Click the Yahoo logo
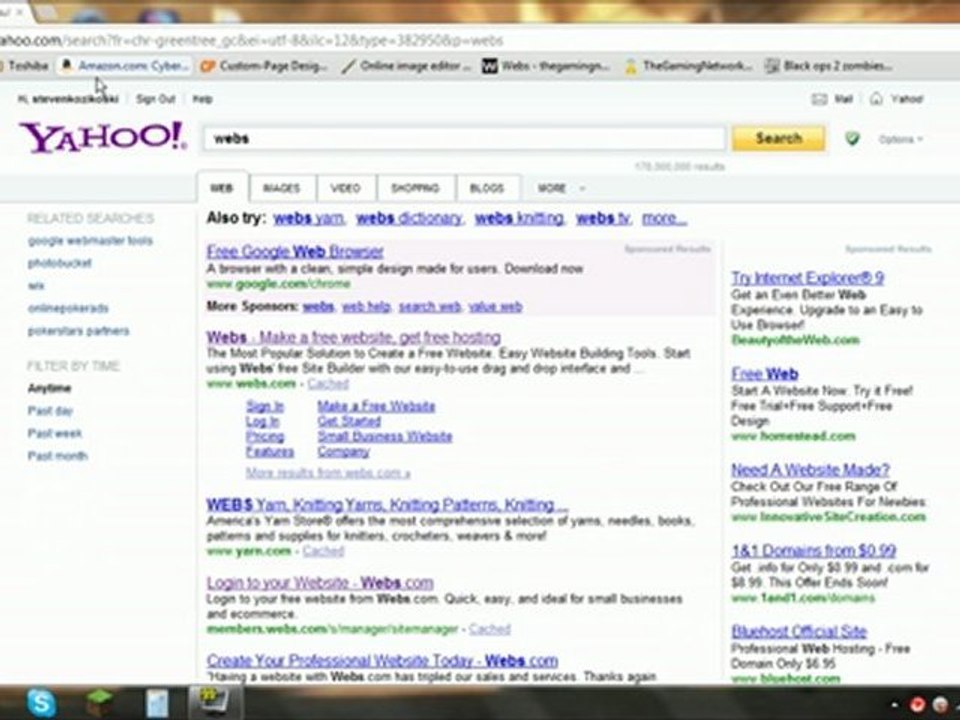Image resolution: width=960 pixels, height=720 pixels. coord(103,137)
